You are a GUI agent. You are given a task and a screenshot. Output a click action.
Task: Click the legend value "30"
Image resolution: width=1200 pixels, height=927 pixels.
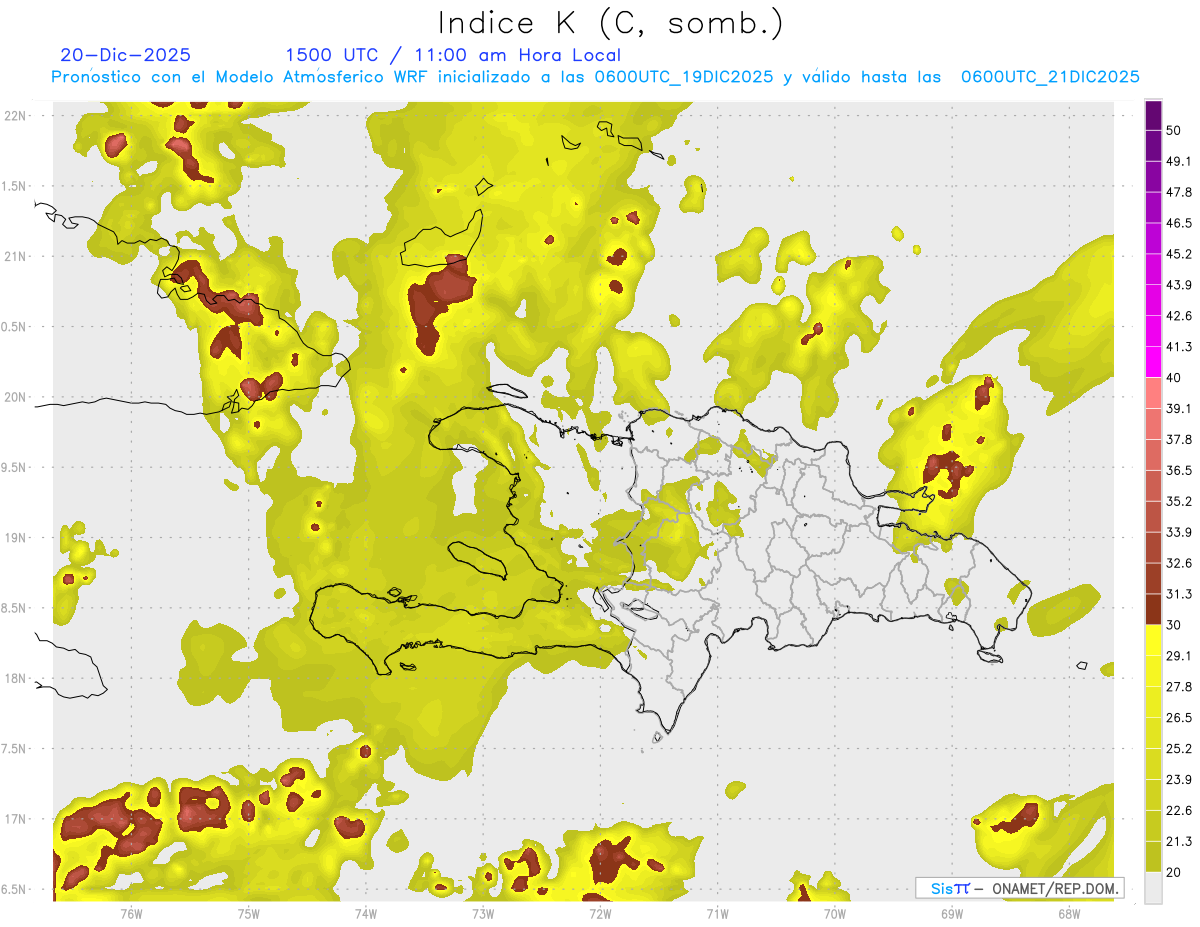1174,625
